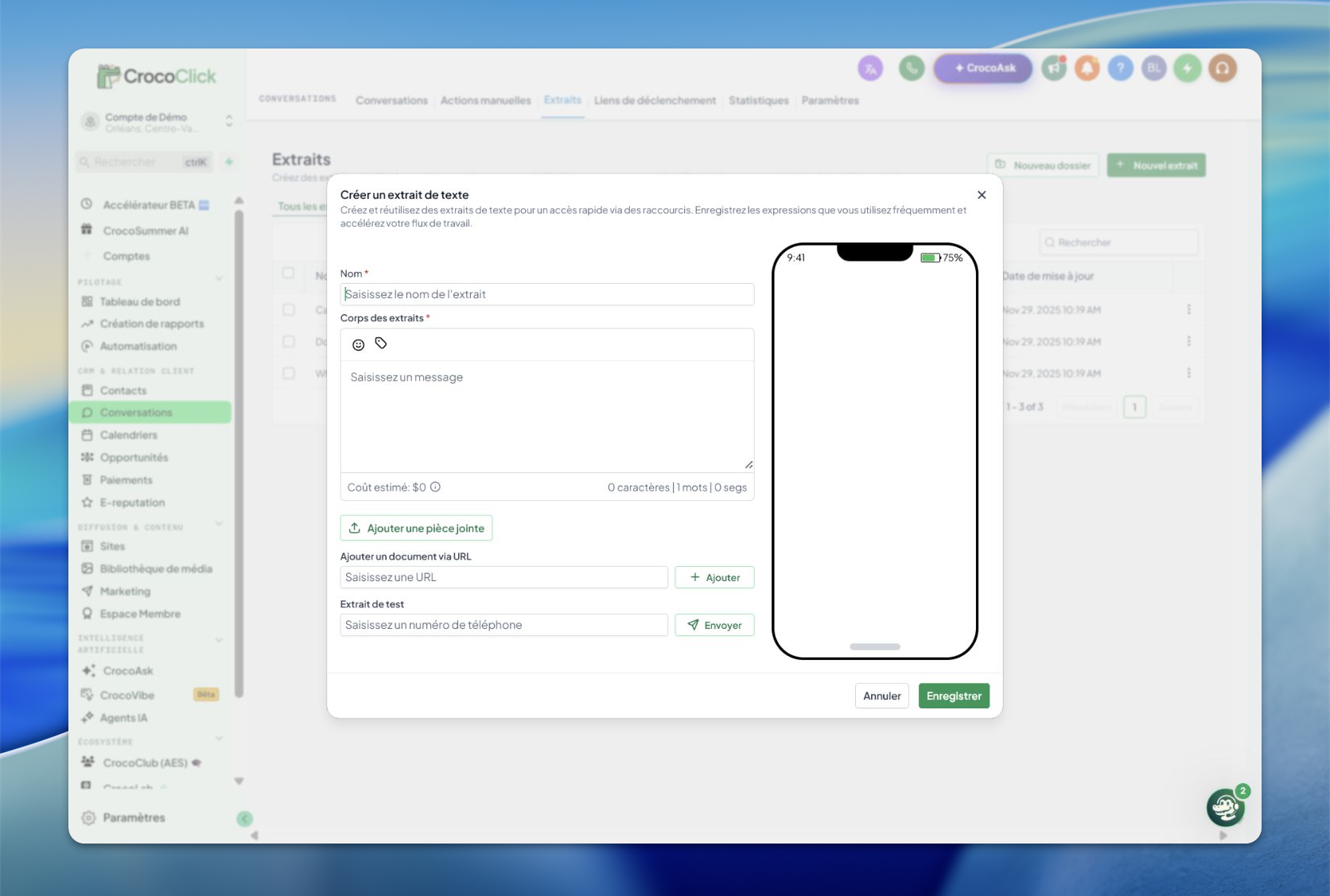Collapse the PILOTAGE sidebar section
Viewport: 1330px width, 896px height.
219,279
